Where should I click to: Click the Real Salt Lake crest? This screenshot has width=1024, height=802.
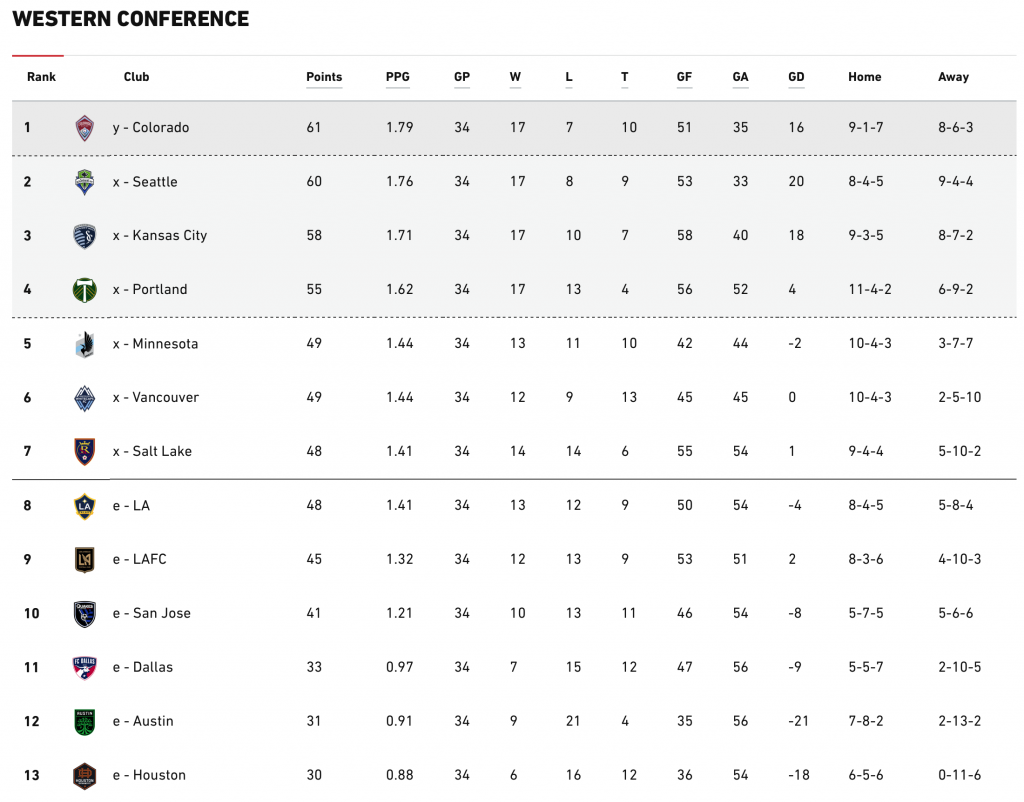pyautogui.click(x=84, y=452)
